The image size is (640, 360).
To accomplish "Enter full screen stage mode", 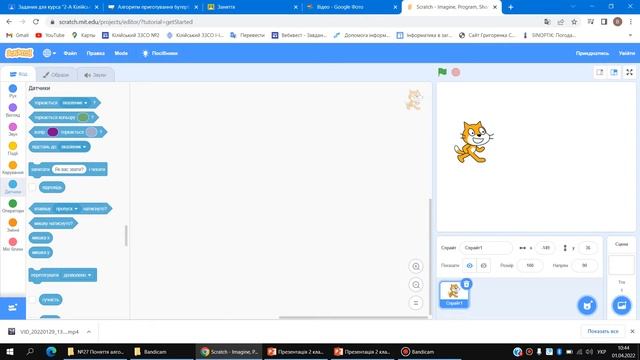I will click(629, 72).
